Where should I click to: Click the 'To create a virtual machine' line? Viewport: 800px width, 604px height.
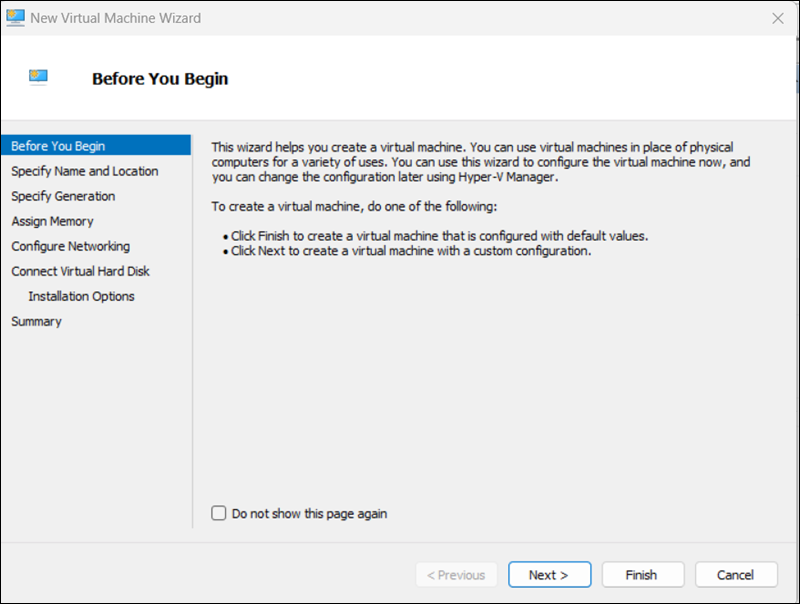tap(354, 206)
